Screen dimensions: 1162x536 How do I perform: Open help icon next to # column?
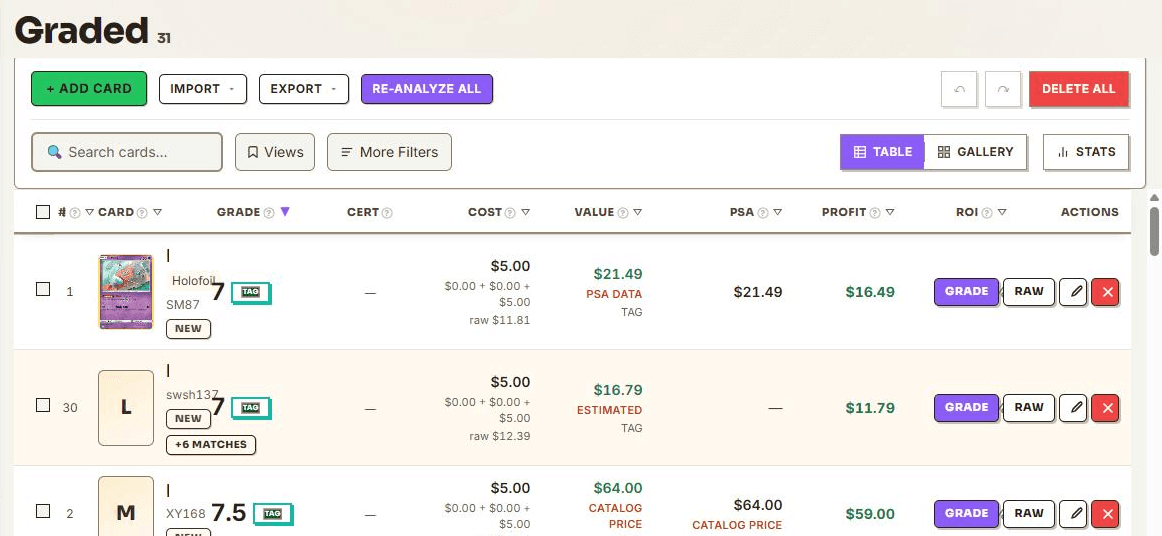75,213
